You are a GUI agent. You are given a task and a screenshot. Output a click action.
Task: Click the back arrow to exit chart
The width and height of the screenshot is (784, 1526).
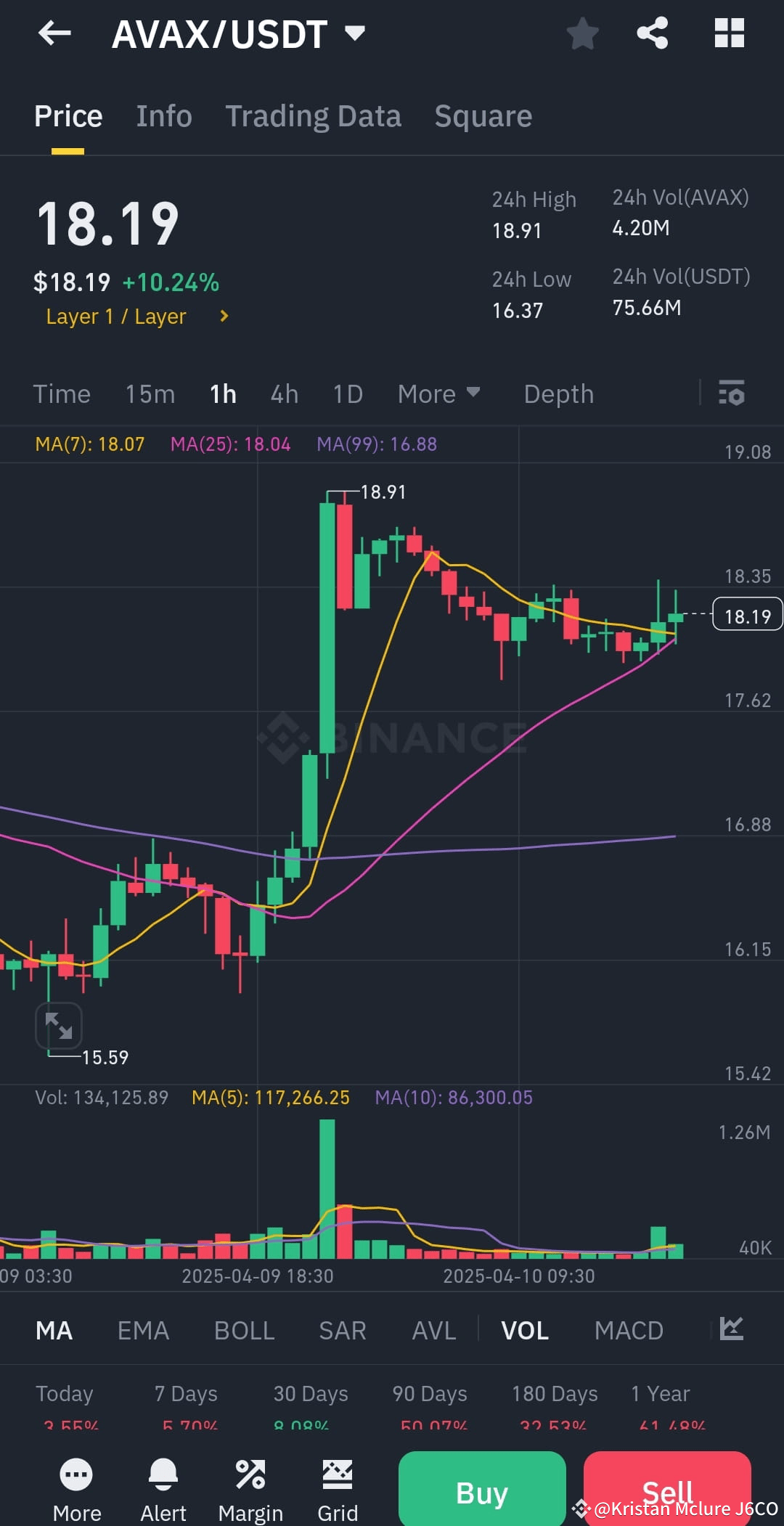54,33
